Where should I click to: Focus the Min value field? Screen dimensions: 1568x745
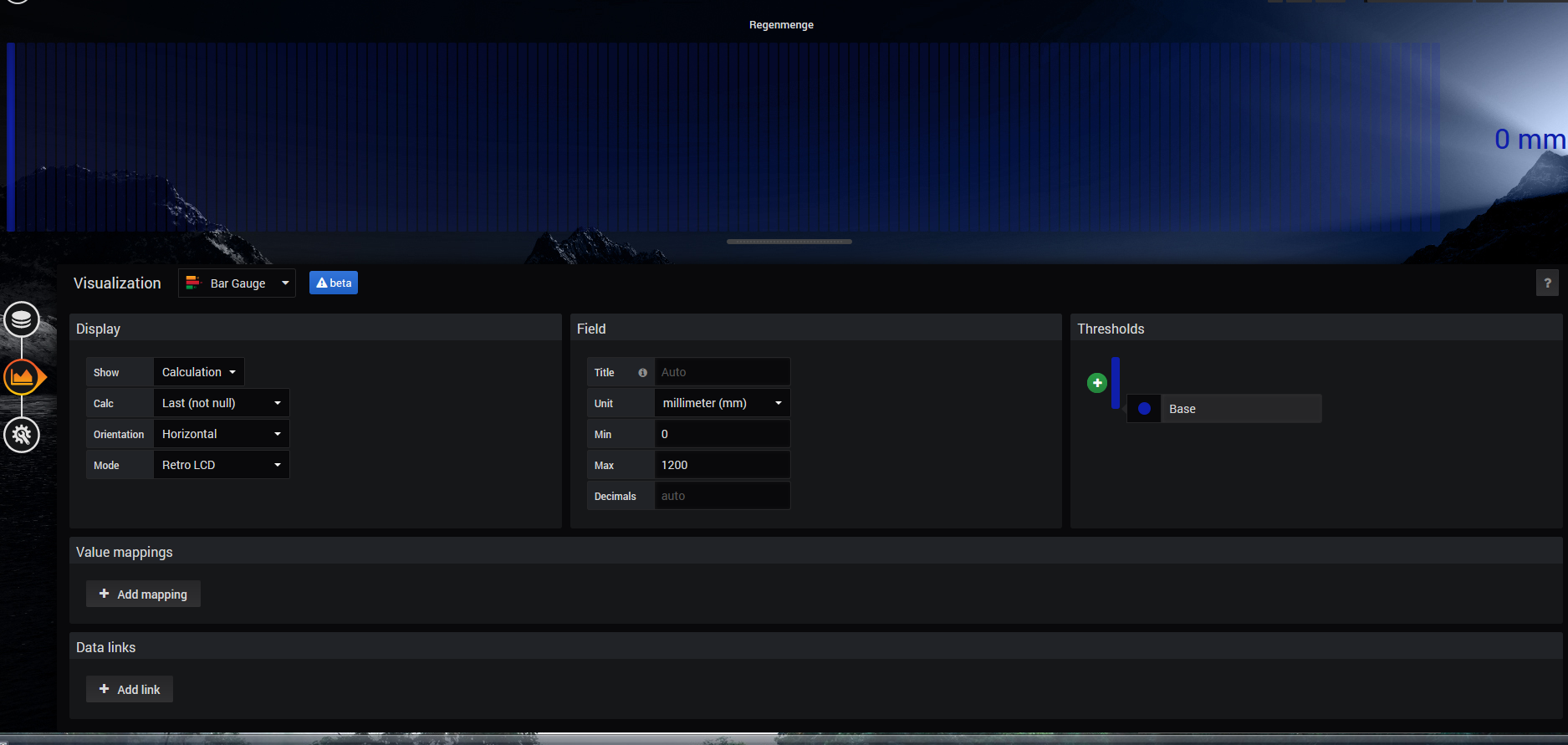point(723,434)
